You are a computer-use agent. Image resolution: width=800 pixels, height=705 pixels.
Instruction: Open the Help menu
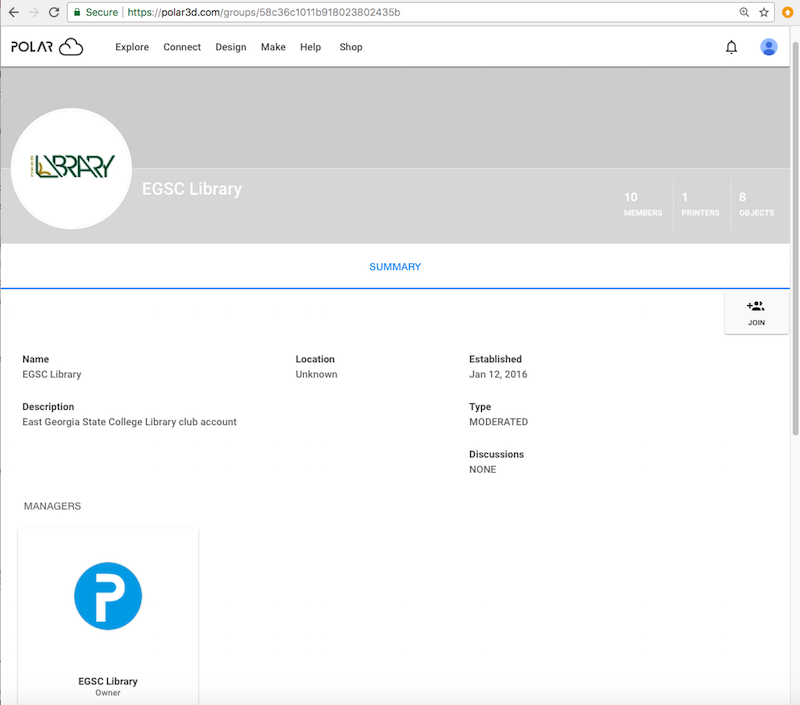click(310, 47)
